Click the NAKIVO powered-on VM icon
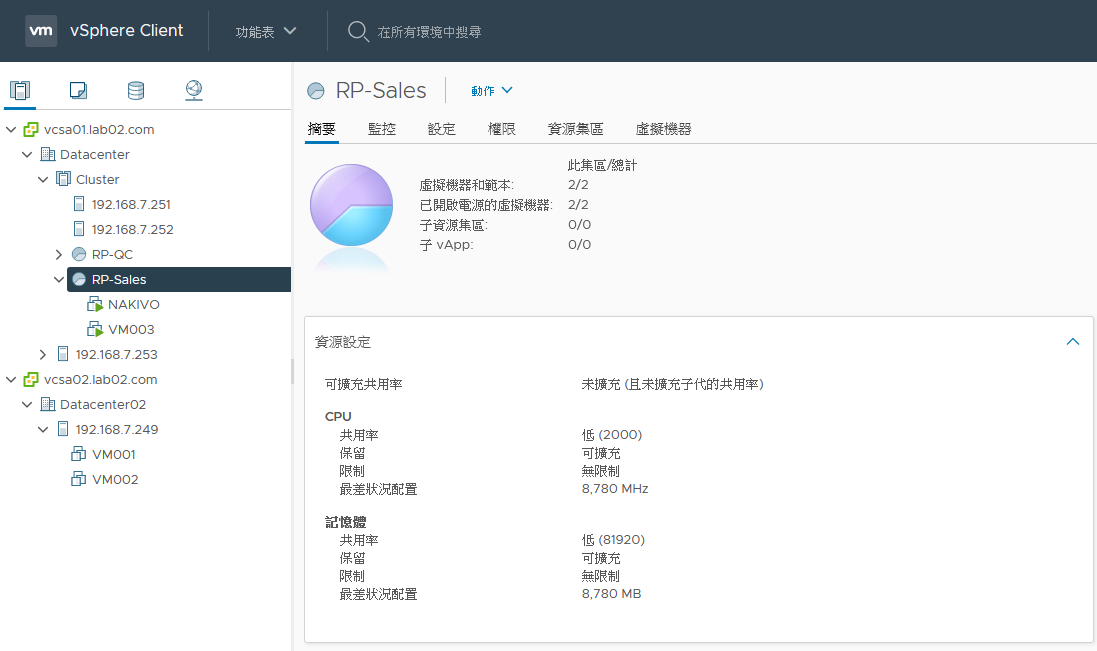Screen dimensions: 1097x651 [95, 304]
